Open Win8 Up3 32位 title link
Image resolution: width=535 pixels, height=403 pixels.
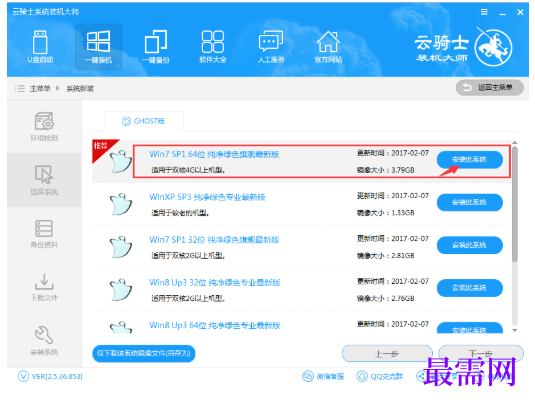(215, 283)
